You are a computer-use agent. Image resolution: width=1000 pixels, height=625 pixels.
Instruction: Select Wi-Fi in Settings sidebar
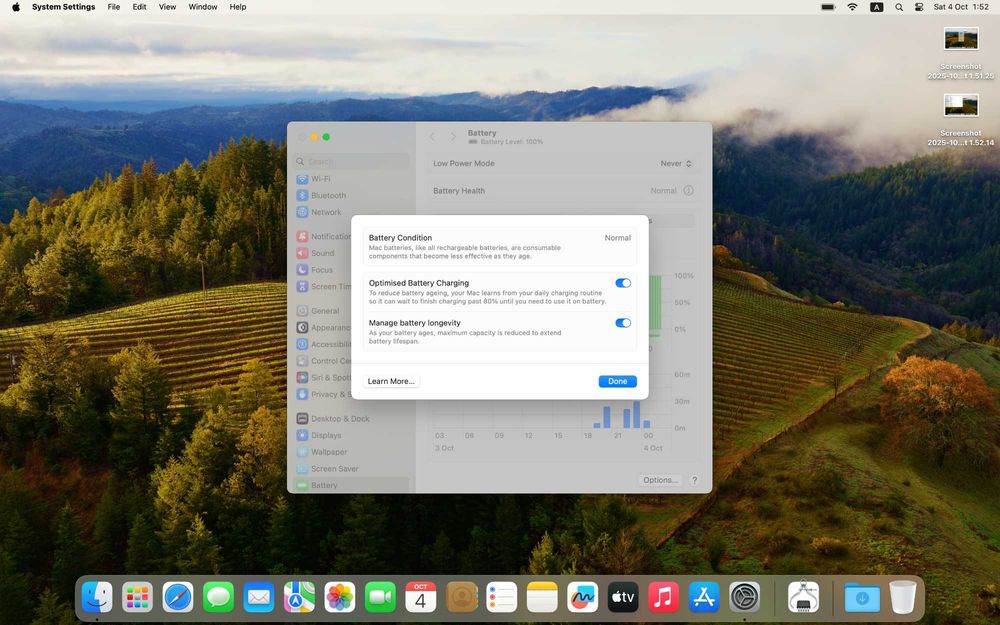[351, 179]
